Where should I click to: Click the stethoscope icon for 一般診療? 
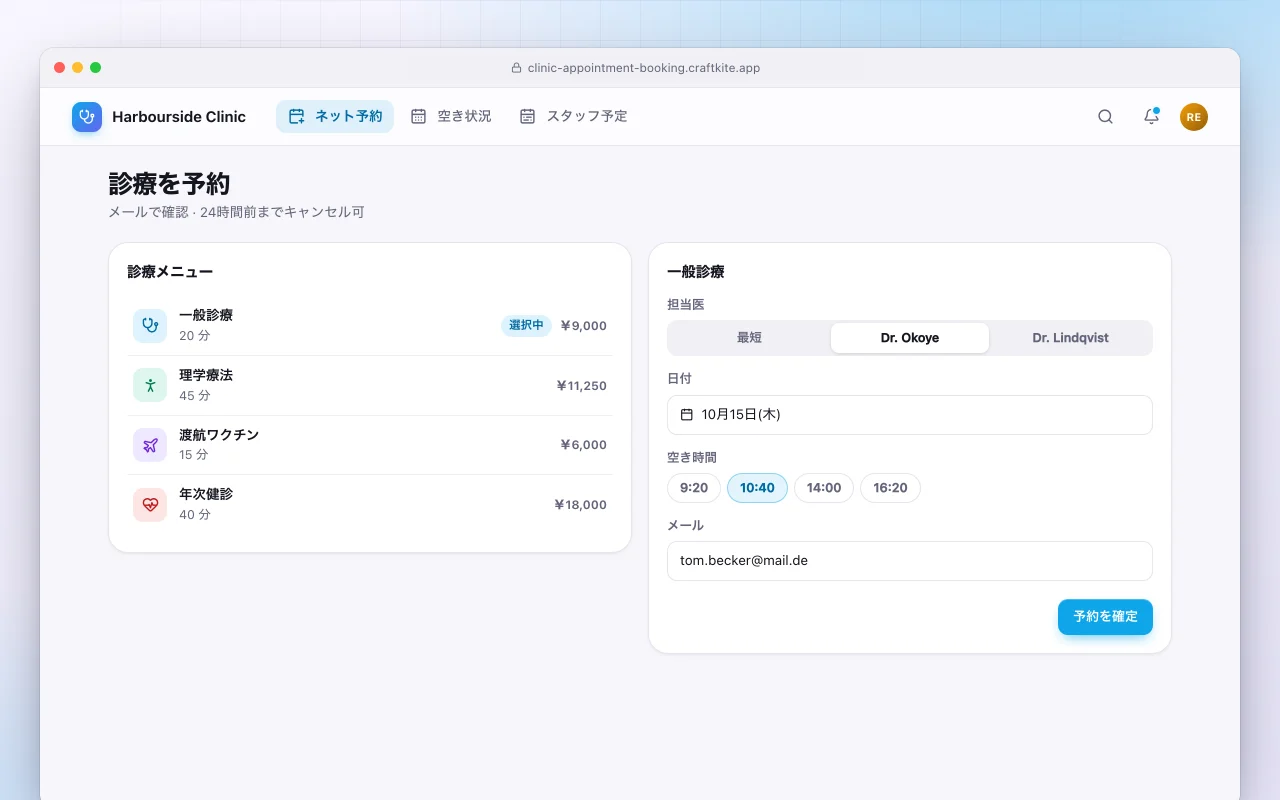pos(150,325)
